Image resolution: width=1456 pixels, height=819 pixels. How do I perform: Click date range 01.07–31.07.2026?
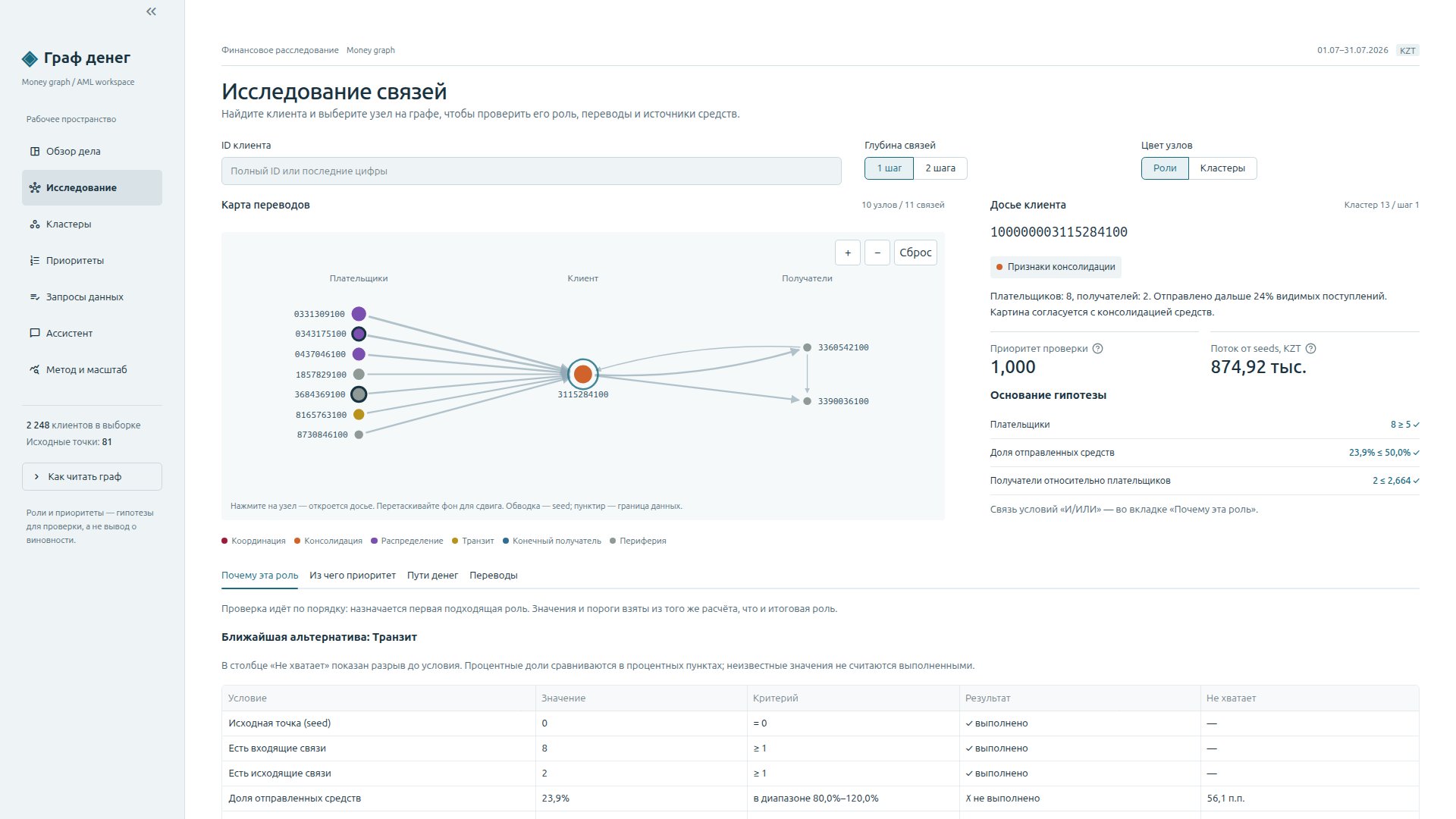pos(1353,50)
